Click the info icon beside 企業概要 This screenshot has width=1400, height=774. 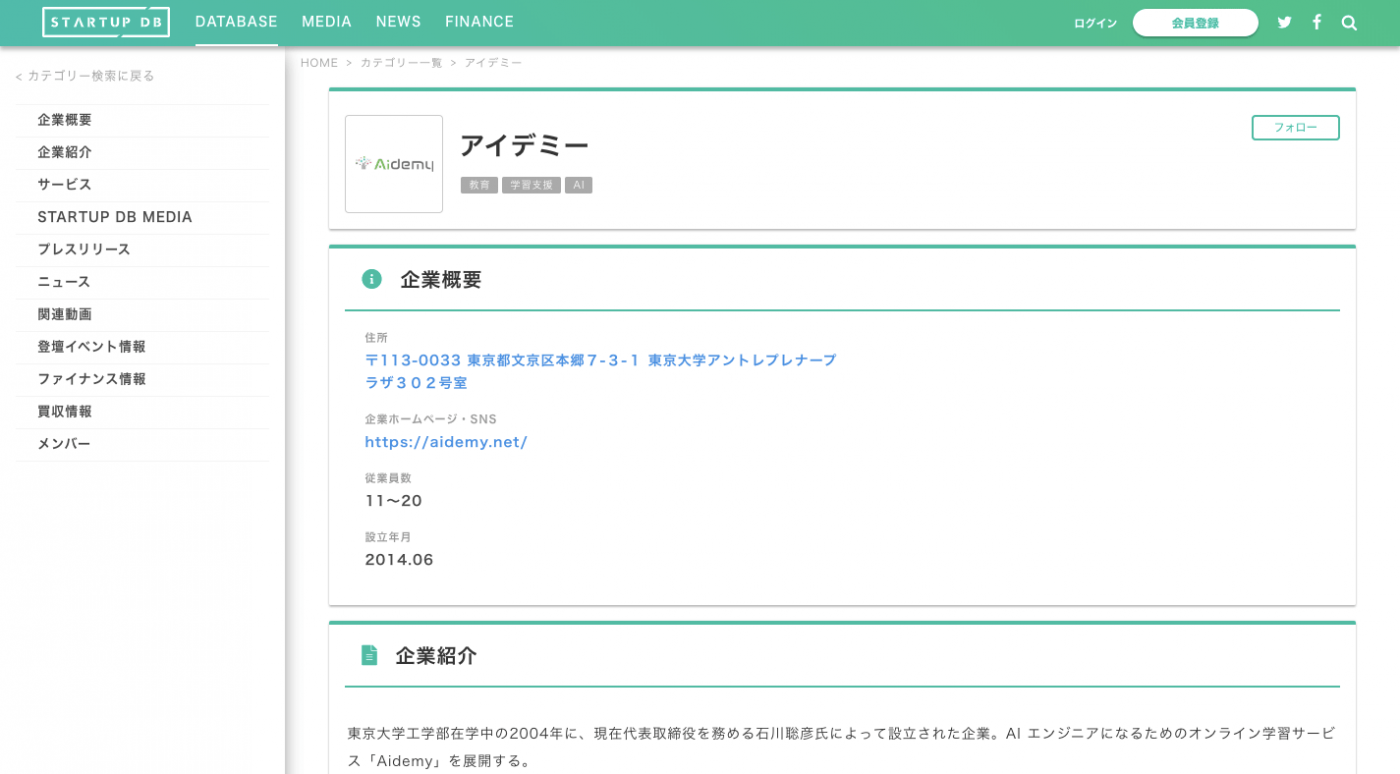pyautogui.click(x=372, y=279)
